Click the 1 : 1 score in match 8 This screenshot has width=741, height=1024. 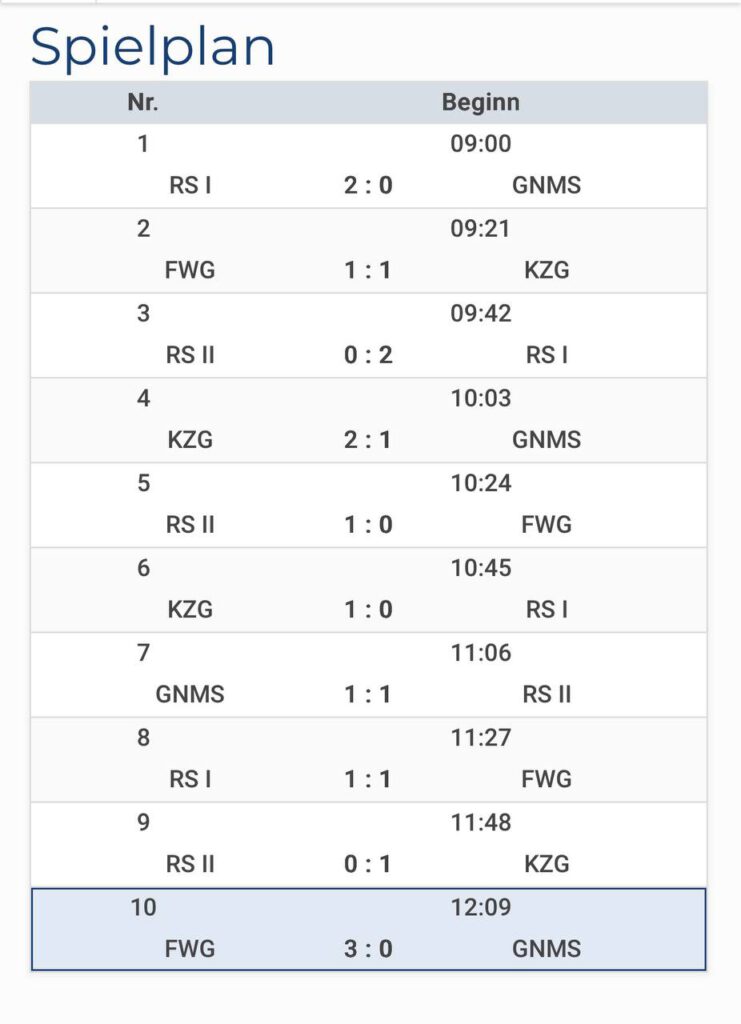368,779
